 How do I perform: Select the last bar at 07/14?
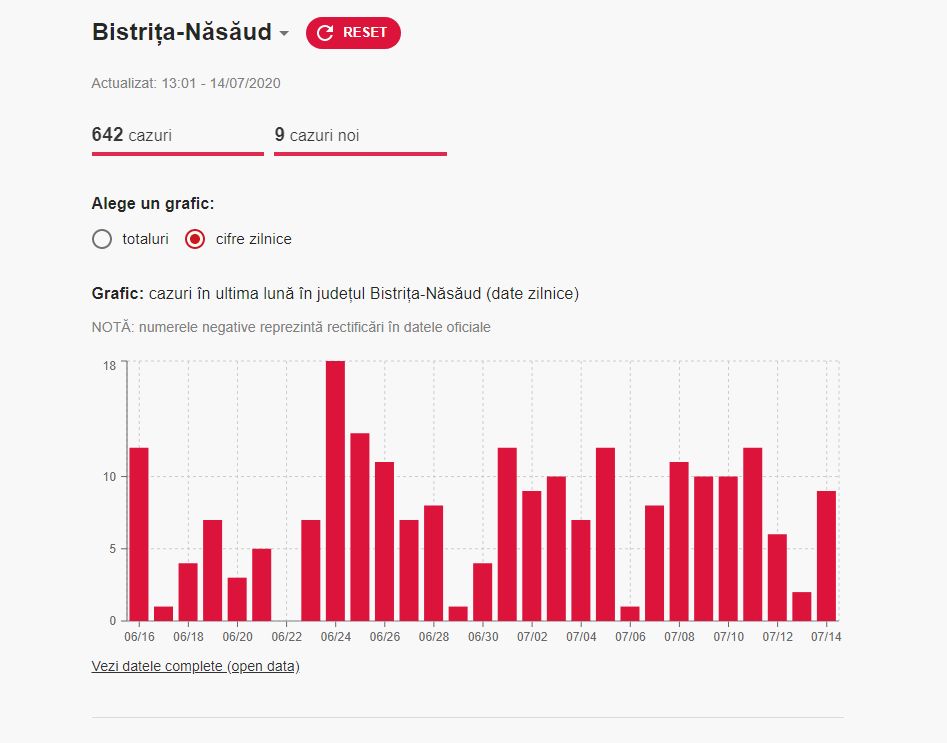(826, 556)
